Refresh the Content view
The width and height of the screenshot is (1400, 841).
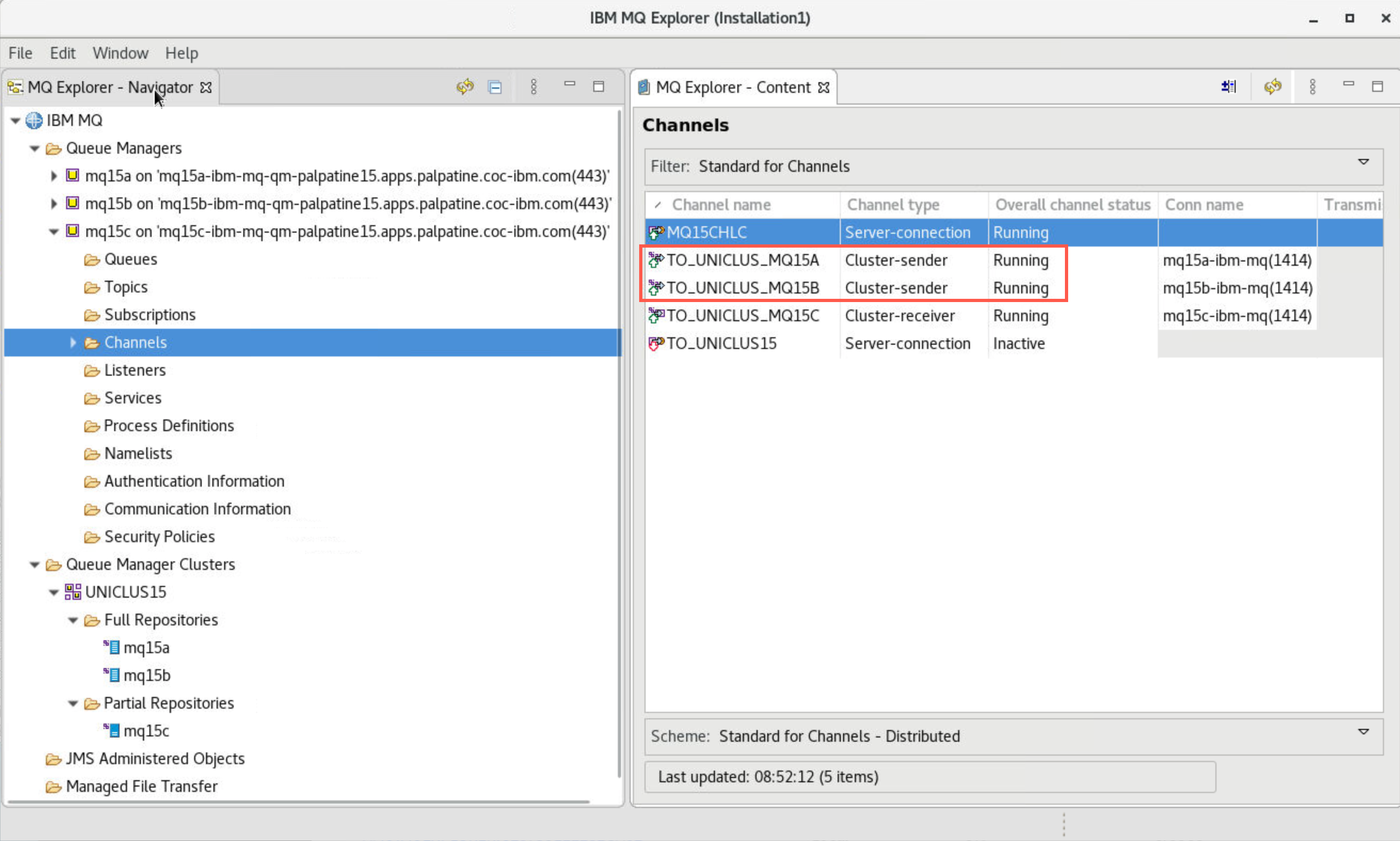pos(1272,86)
